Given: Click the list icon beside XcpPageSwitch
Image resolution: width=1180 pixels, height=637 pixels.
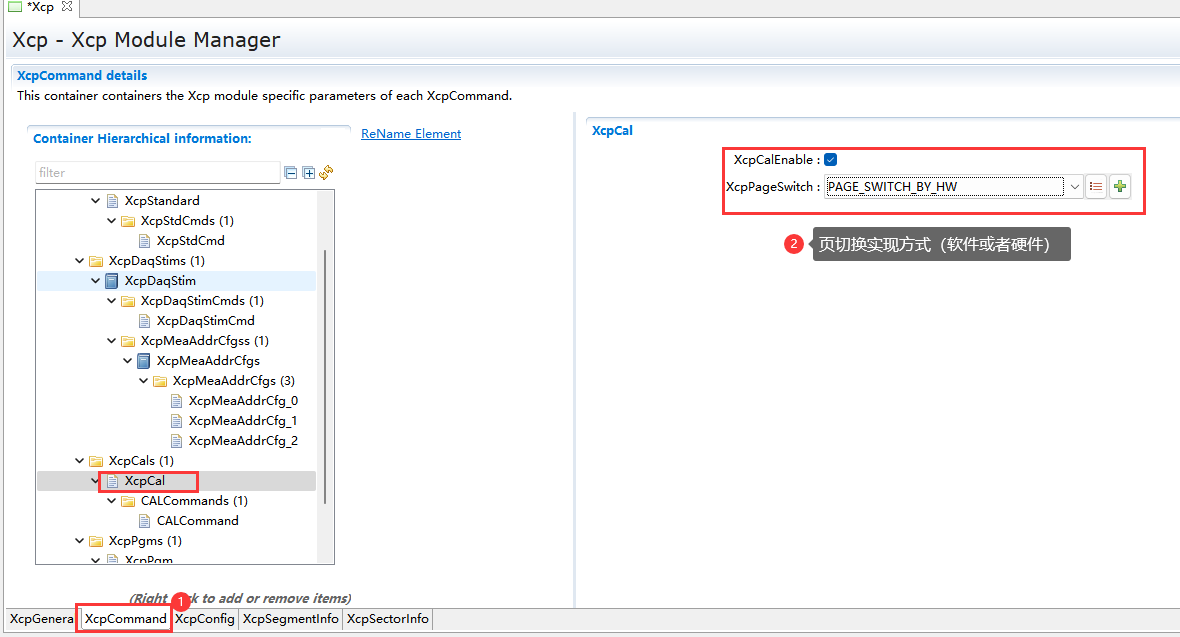Looking at the screenshot, I should pyautogui.click(x=1096, y=187).
